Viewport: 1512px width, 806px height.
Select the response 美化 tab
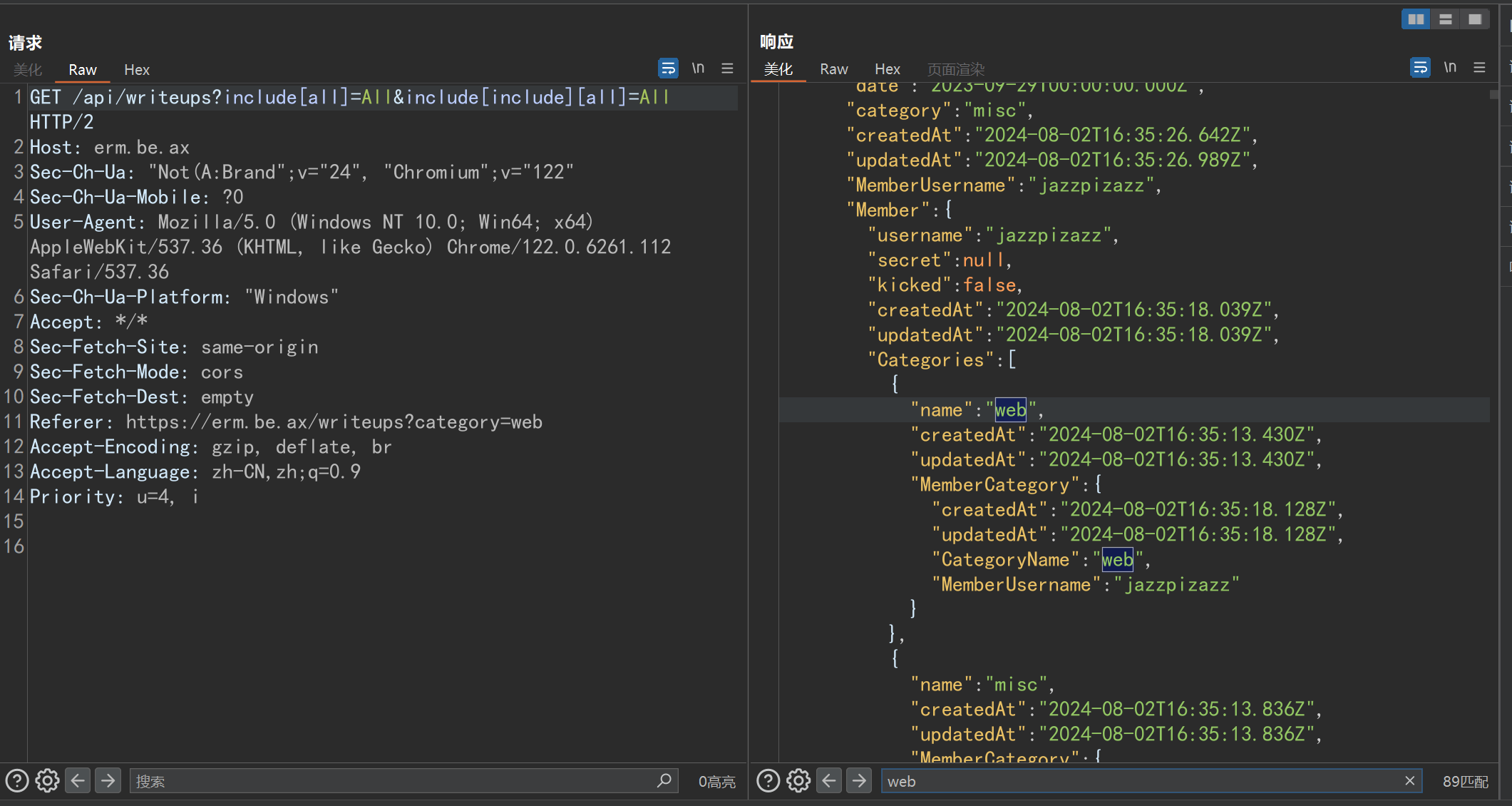pyautogui.click(x=778, y=69)
